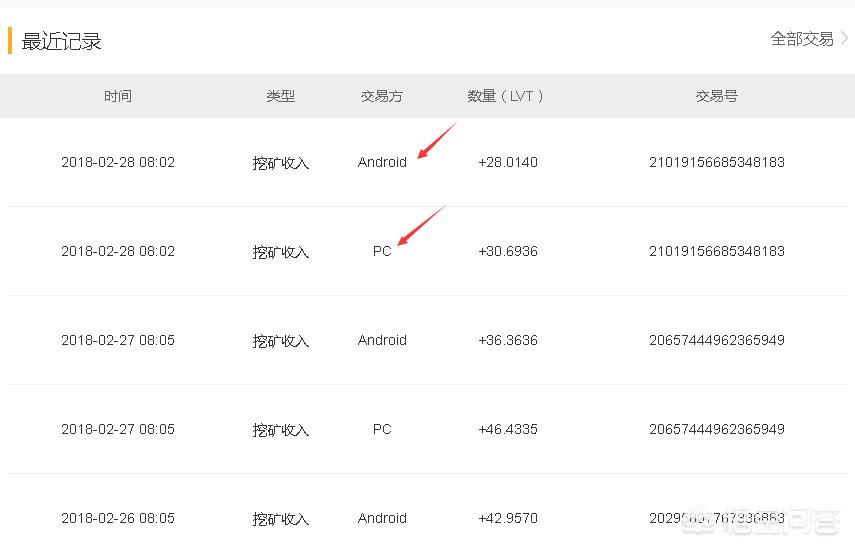
Task: Click the 2018-02-26 08:05 timestamp
Action: point(118,518)
